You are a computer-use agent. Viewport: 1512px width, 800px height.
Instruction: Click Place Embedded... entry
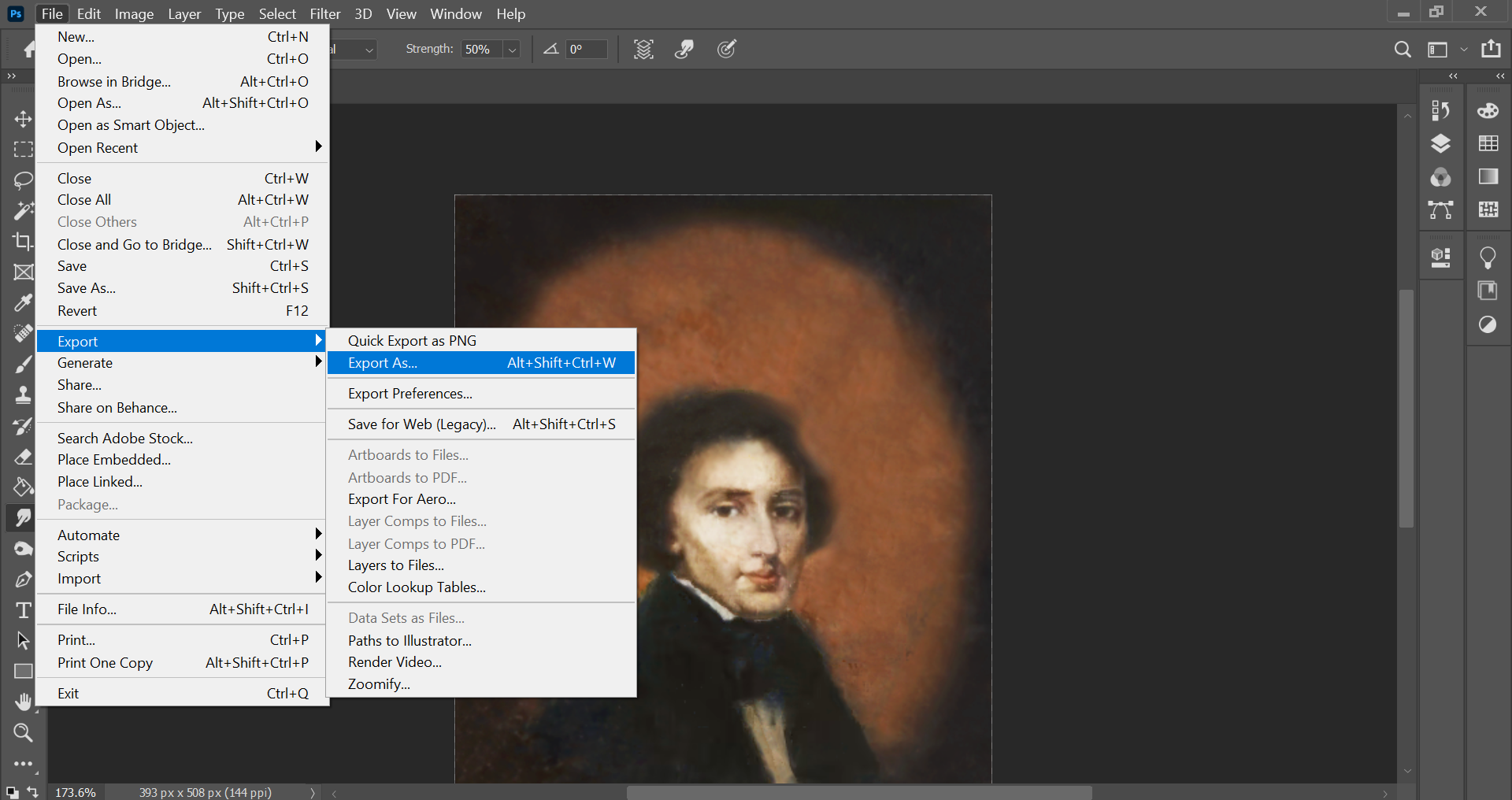(183, 460)
